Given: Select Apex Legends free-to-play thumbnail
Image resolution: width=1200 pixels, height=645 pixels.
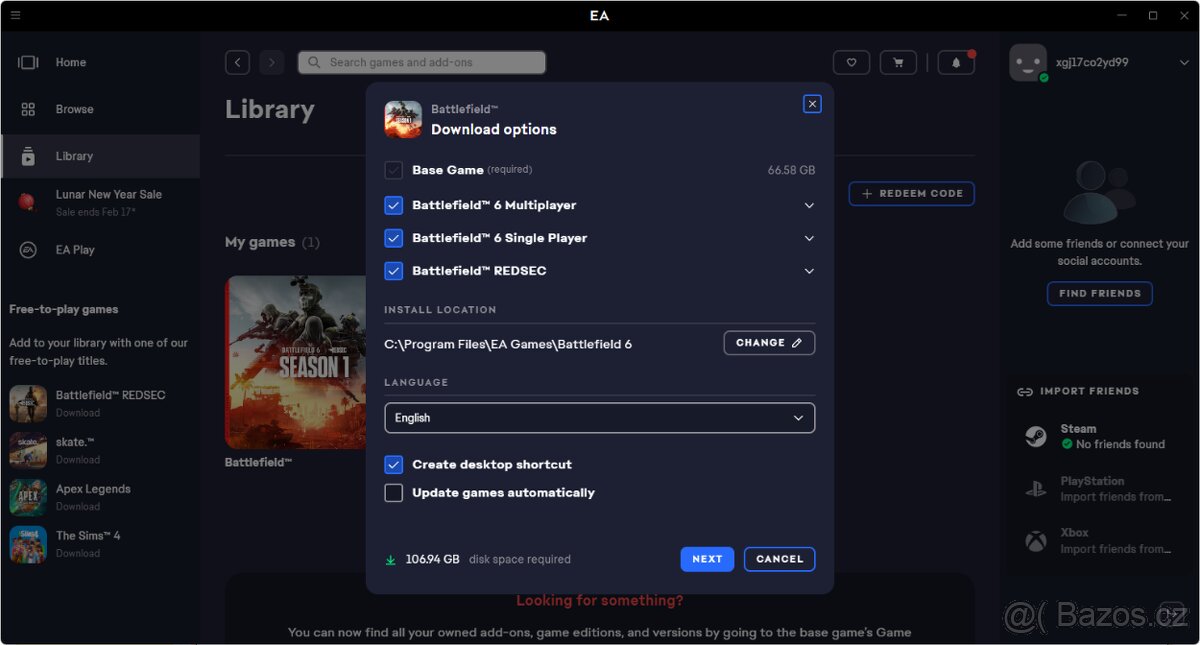Looking at the screenshot, I should 28,497.
